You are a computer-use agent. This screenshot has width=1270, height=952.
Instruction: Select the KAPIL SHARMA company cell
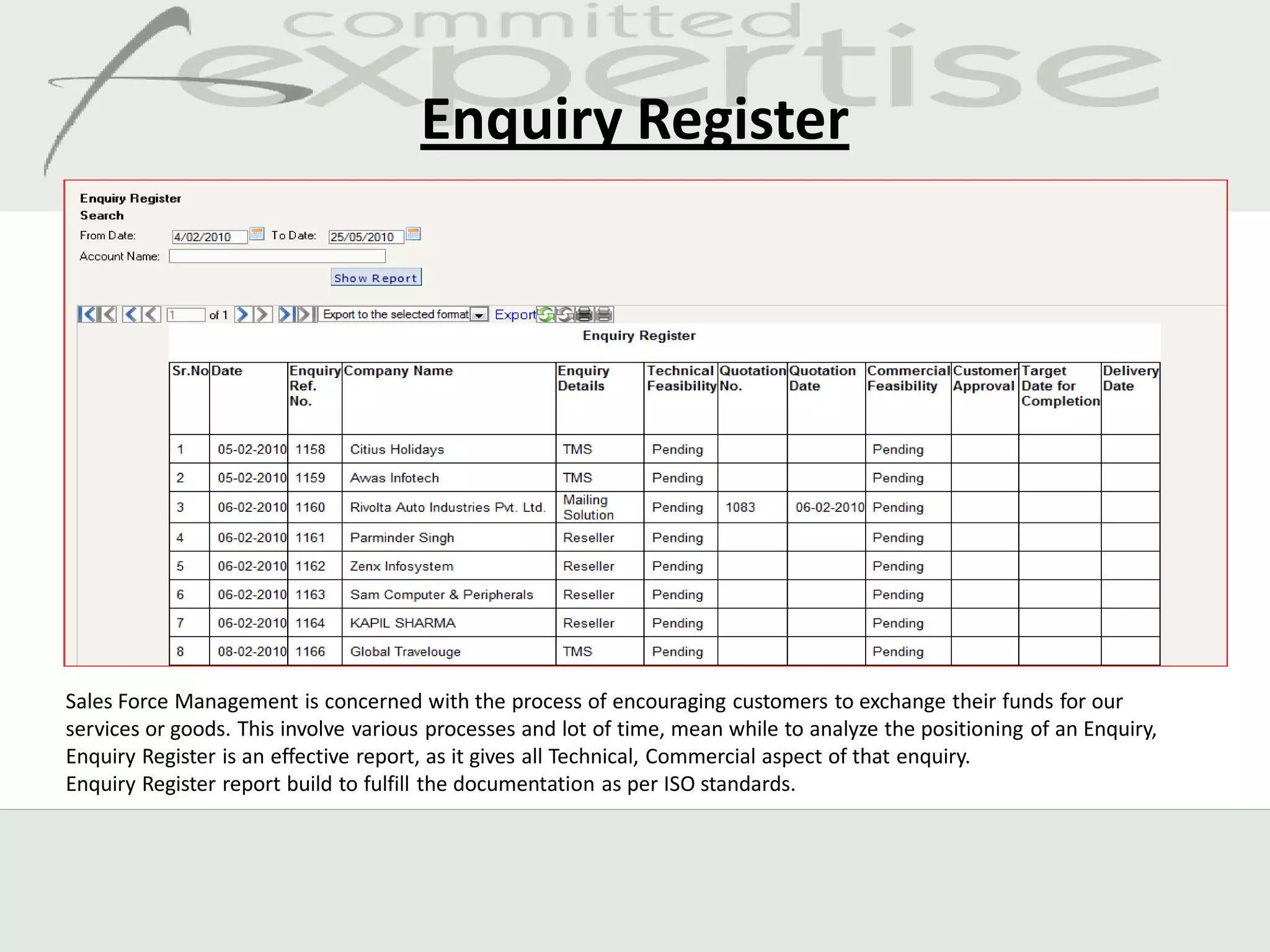(x=449, y=623)
